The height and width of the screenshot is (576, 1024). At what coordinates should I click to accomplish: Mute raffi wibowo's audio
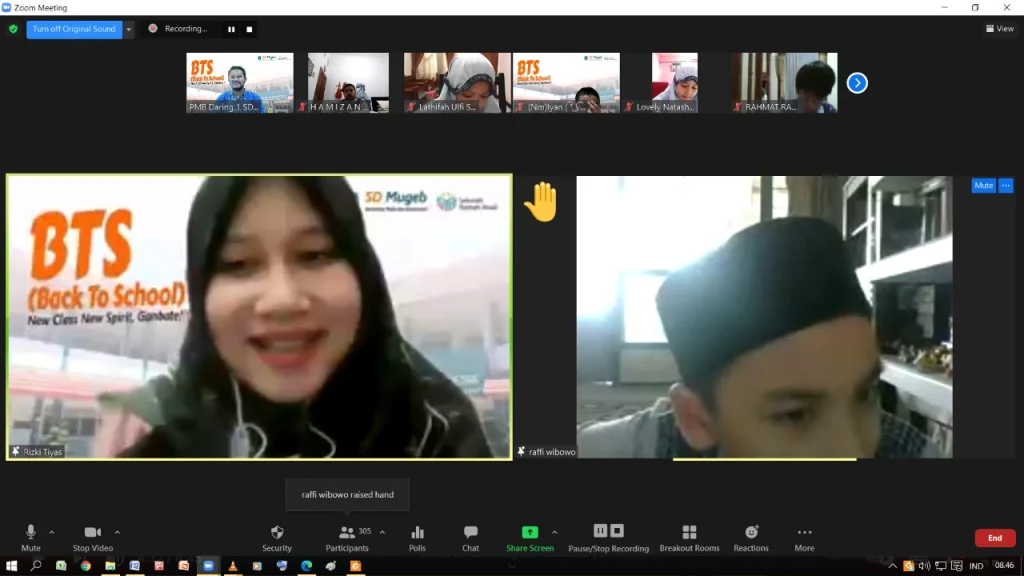click(983, 185)
